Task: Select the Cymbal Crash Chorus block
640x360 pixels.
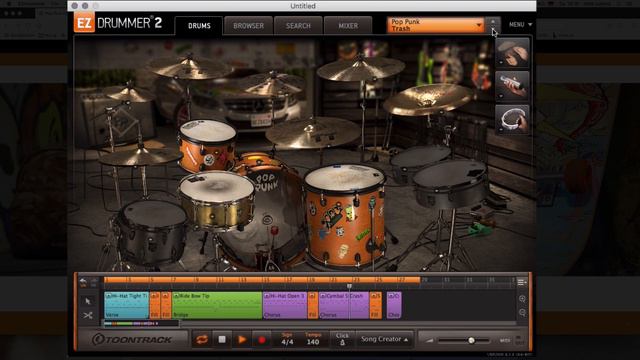Action: coord(344,305)
